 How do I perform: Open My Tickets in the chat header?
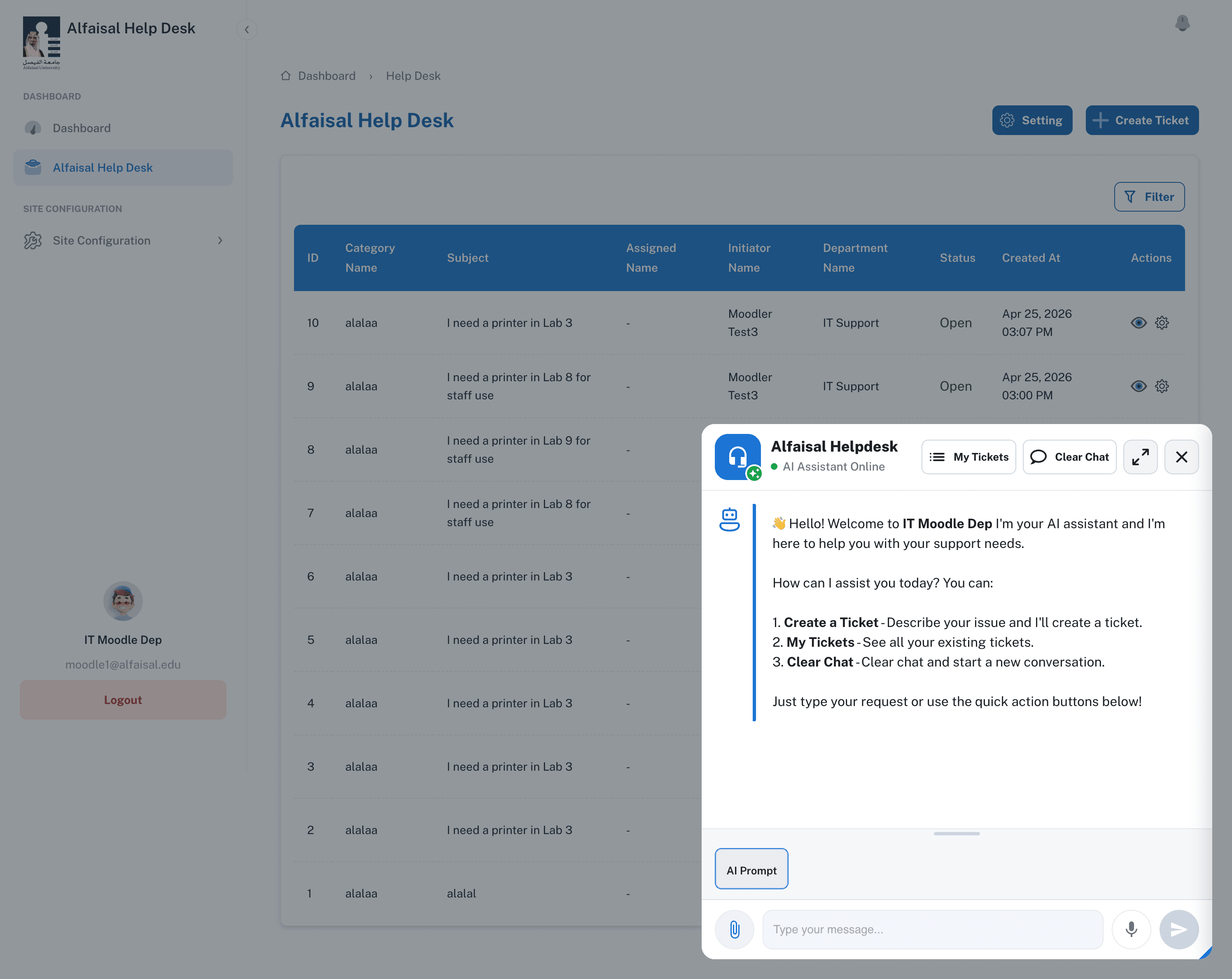click(968, 457)
